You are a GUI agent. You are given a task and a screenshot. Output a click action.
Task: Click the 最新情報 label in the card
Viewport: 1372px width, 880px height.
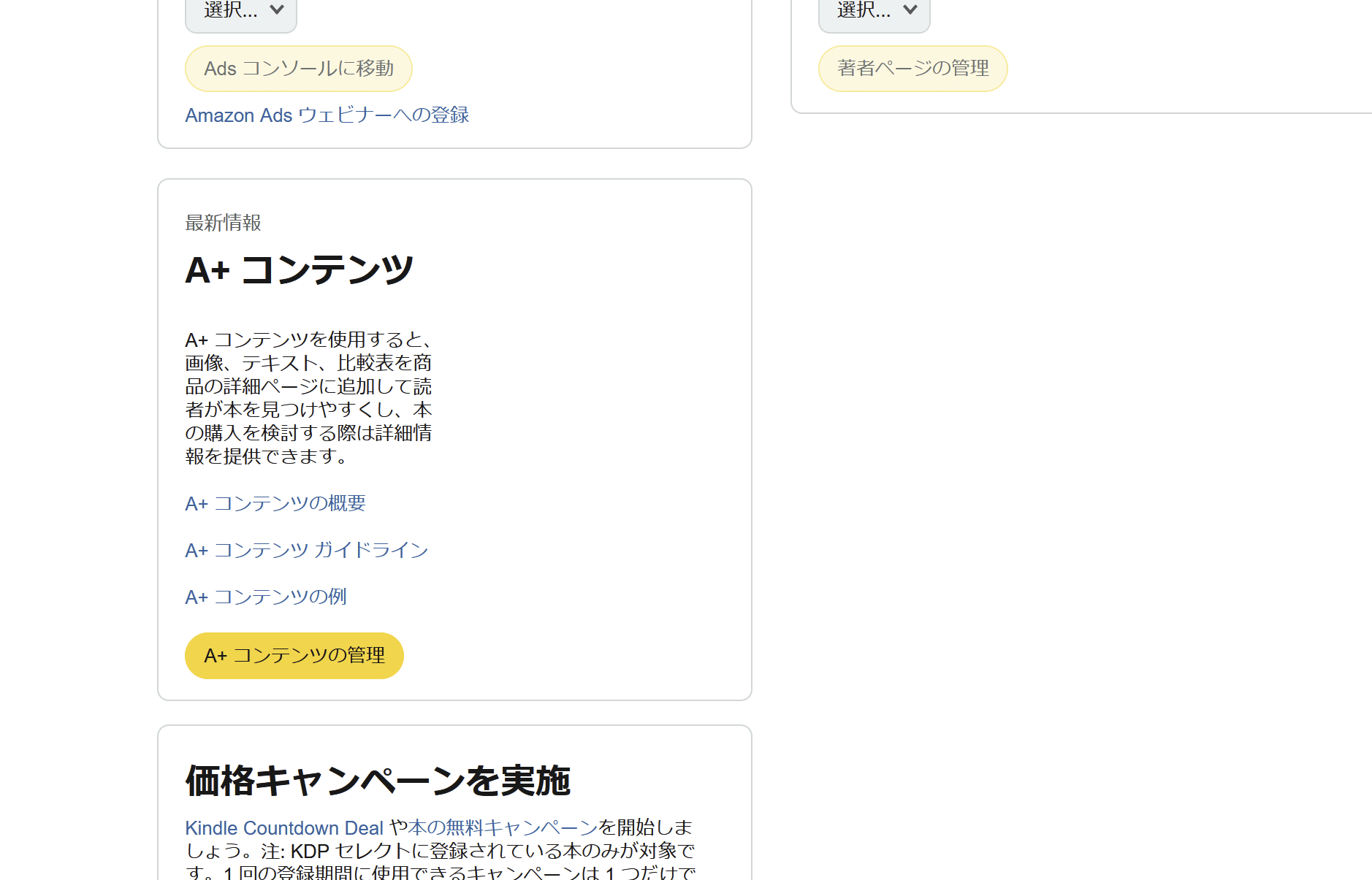[x=222, y=223]
